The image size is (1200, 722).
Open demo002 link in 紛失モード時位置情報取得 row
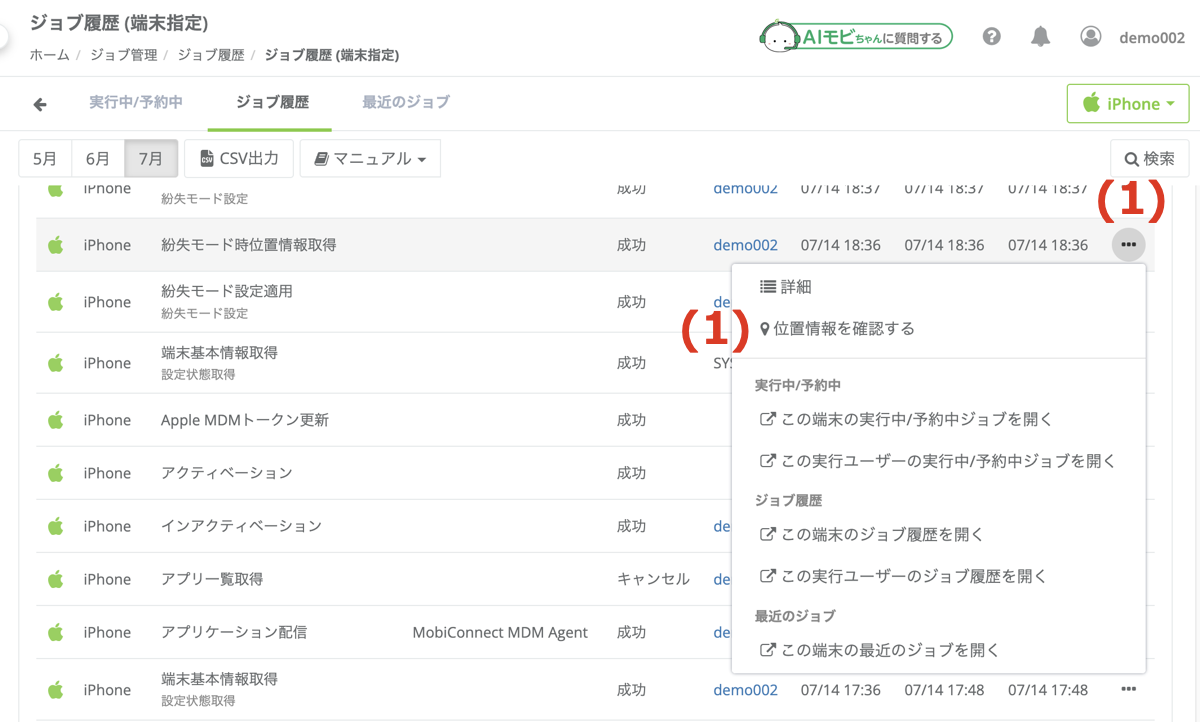745,245
